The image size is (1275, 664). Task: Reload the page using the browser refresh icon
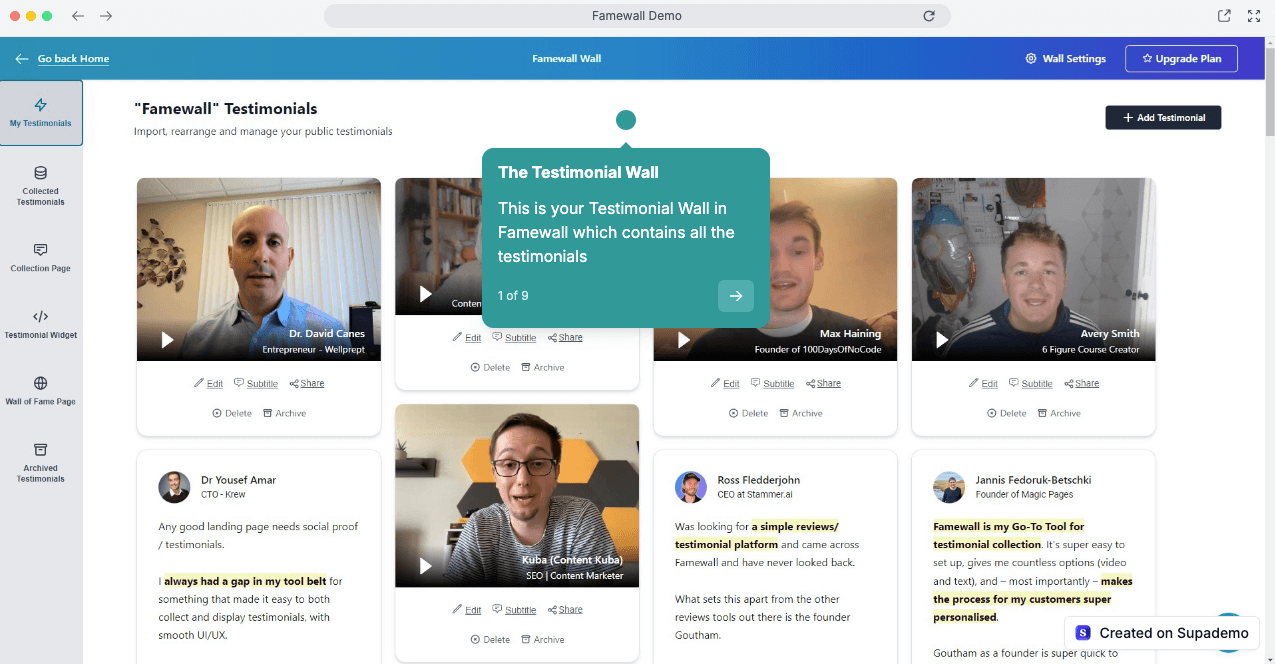pos(928,16)
